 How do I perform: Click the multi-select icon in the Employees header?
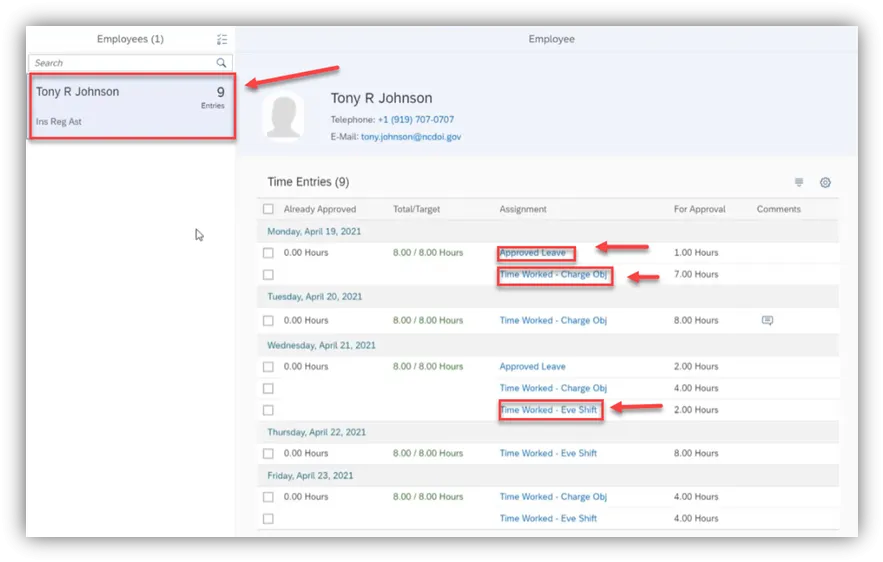[x=222, y=40]
